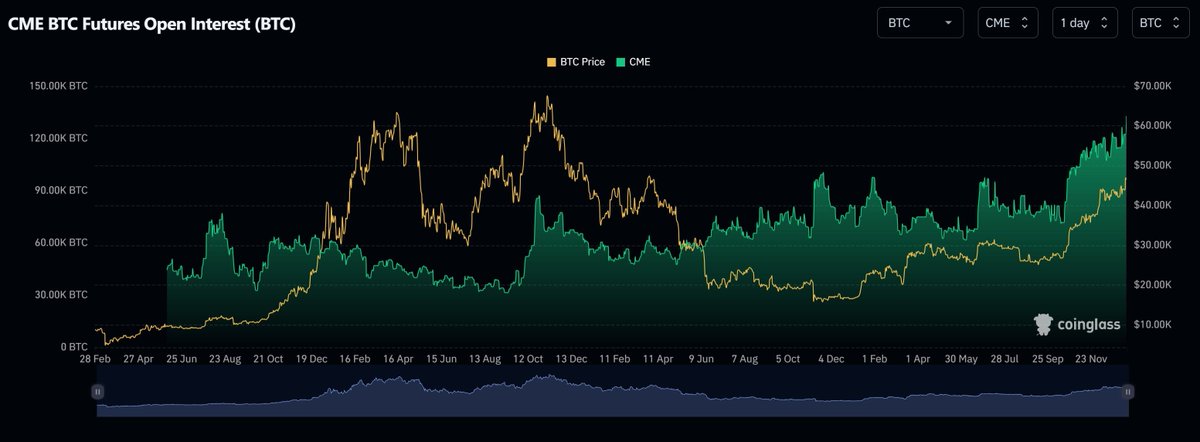Click the $40.00K price axis label

coord(1153,205)
